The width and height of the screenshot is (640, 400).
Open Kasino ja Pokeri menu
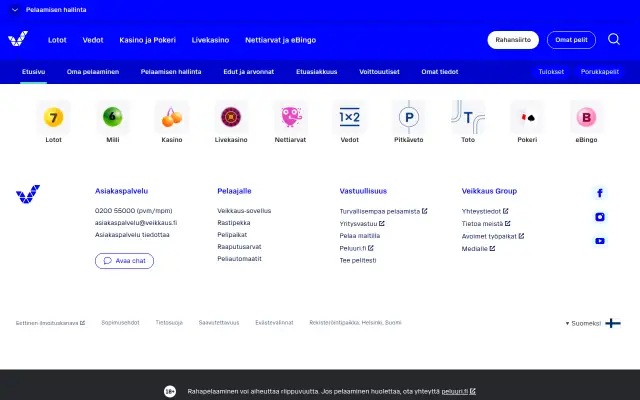click(x=147, y=40)
